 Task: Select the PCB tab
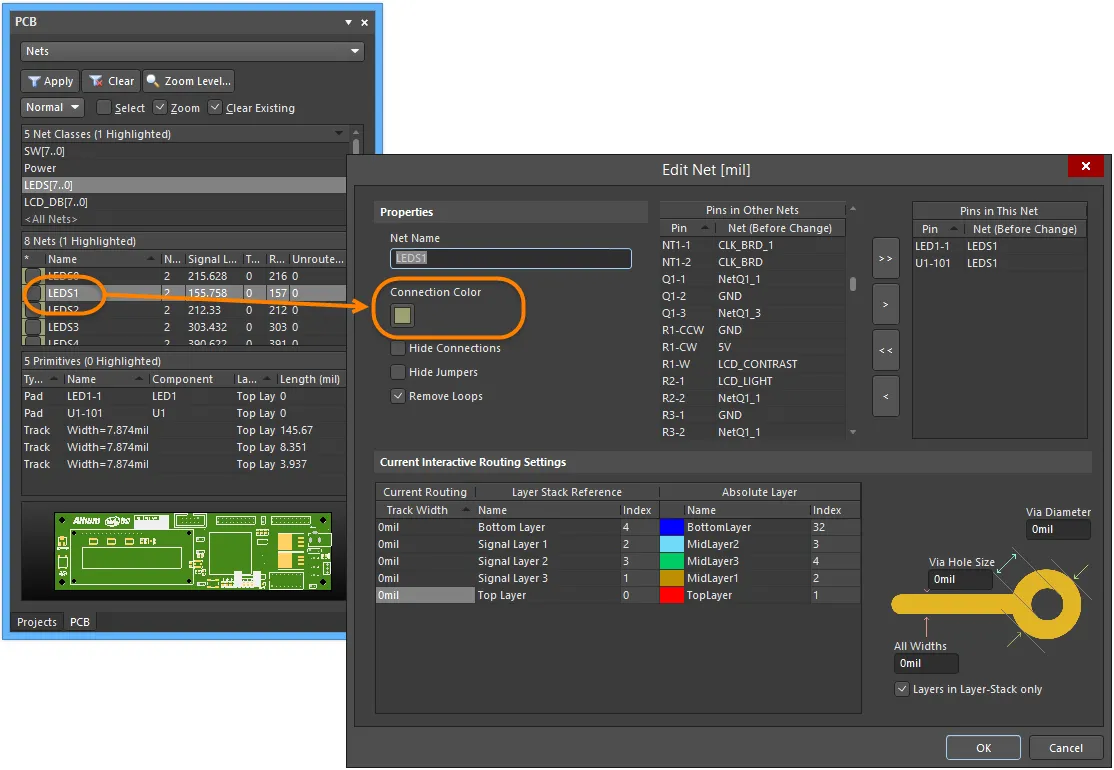click(80, 622)
